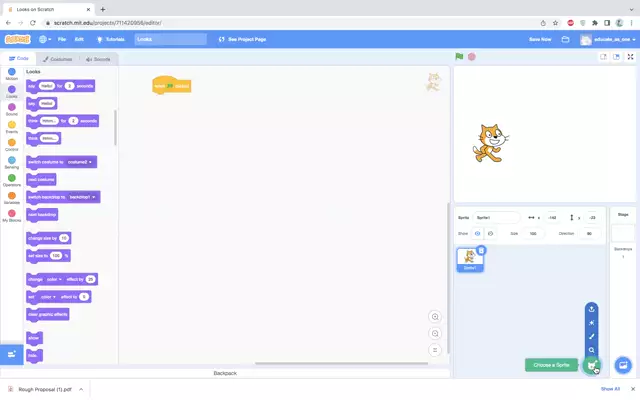Open the File menu
This screenshot has height=400, width=640.
click(x=62, y=39)
